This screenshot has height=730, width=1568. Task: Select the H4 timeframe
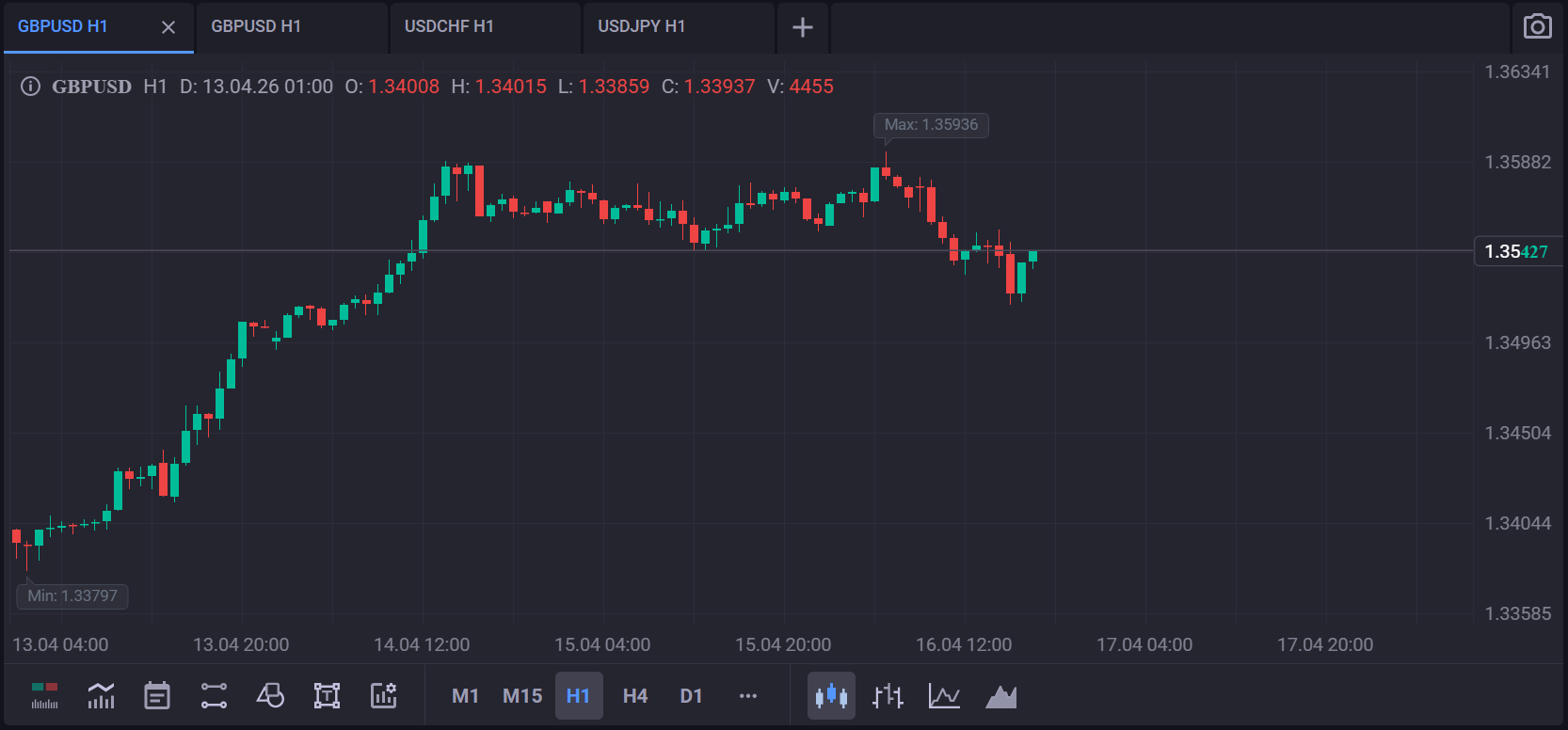(x=635, y=696)
